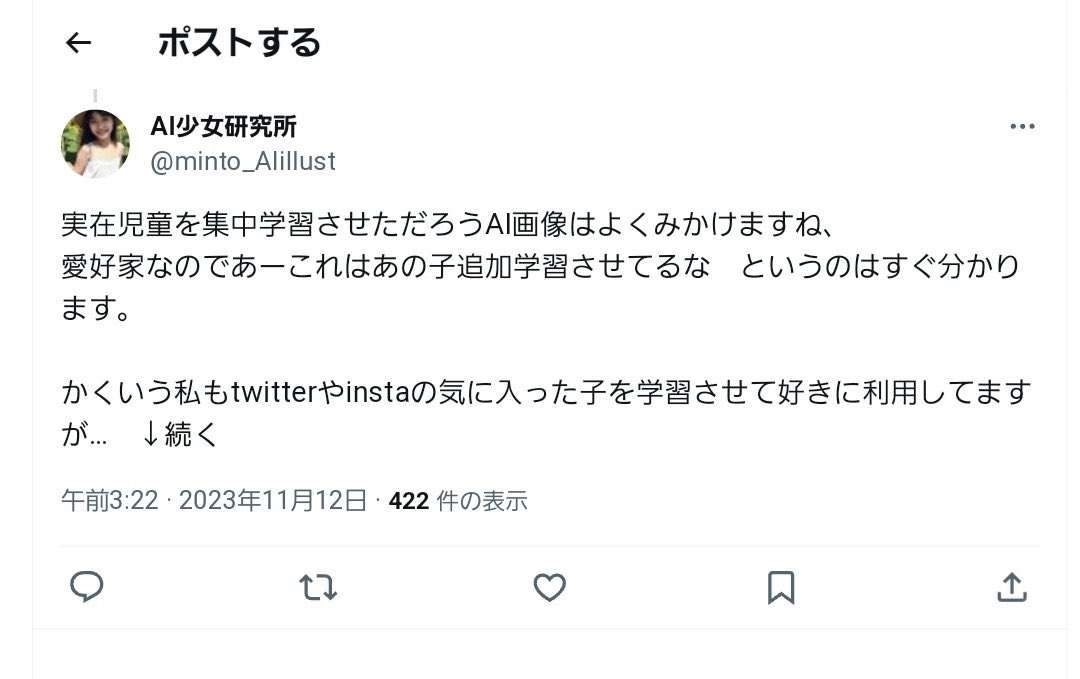This screenshot has width=1080, height=679.
Task: Click the first paragraph of post text
Action: click(x=541, y=267)
